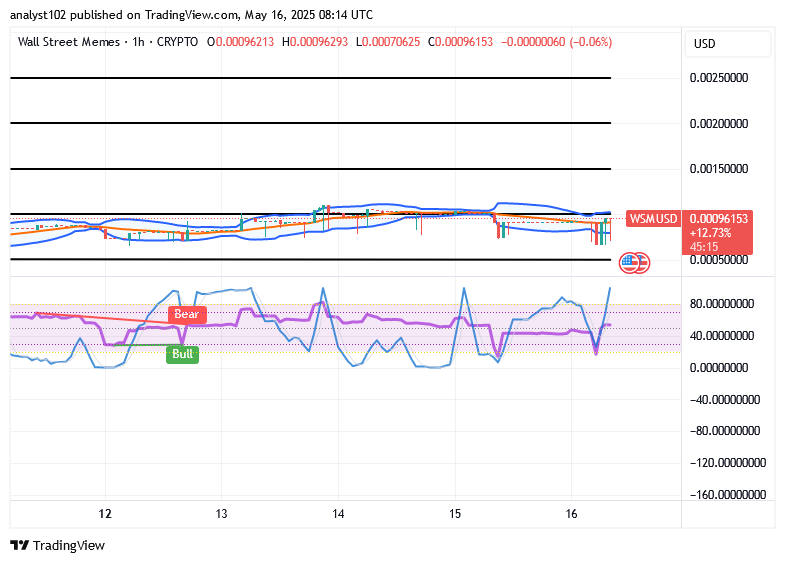The height and width of the screenshot is (563, 785).
Task: Click the −40.00000000 oscillator axis label
Action: point(725,399)
